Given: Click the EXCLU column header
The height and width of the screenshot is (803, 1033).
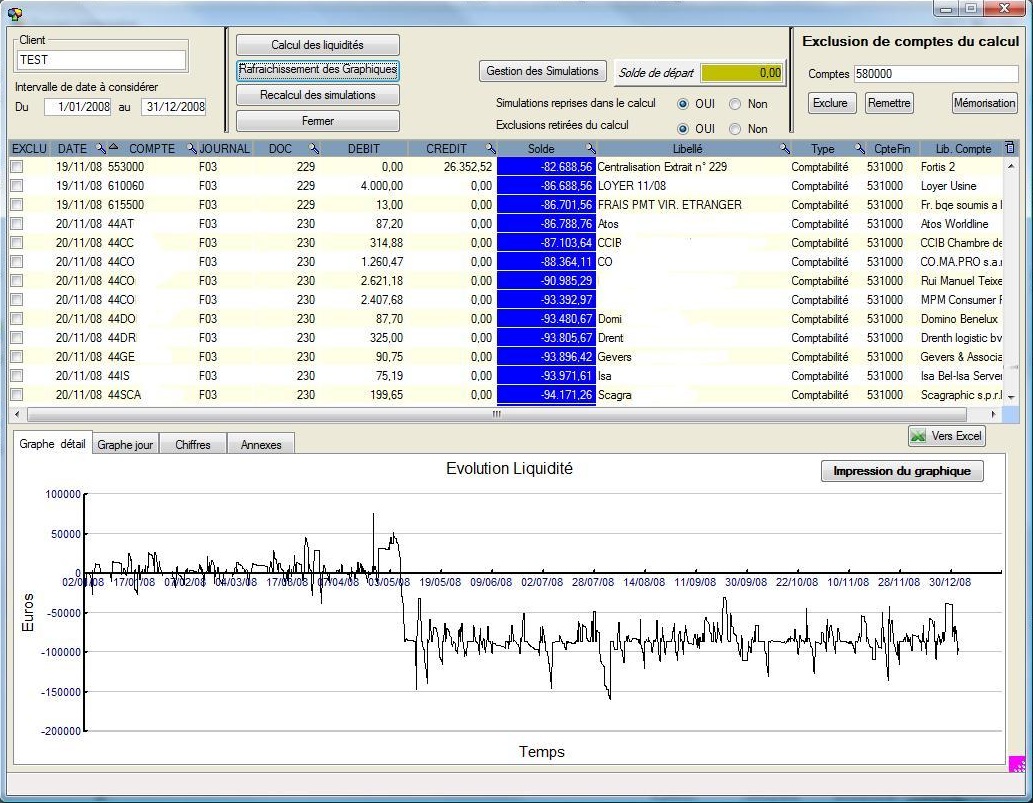Looking at the screenshot, I should tap(29, 149).
